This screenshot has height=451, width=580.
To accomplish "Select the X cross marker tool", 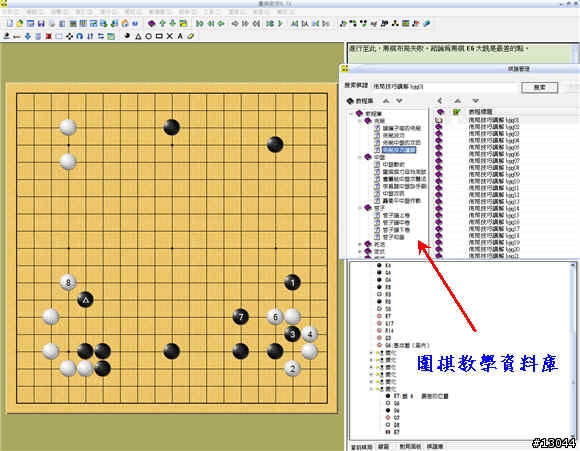I will 169,36.
